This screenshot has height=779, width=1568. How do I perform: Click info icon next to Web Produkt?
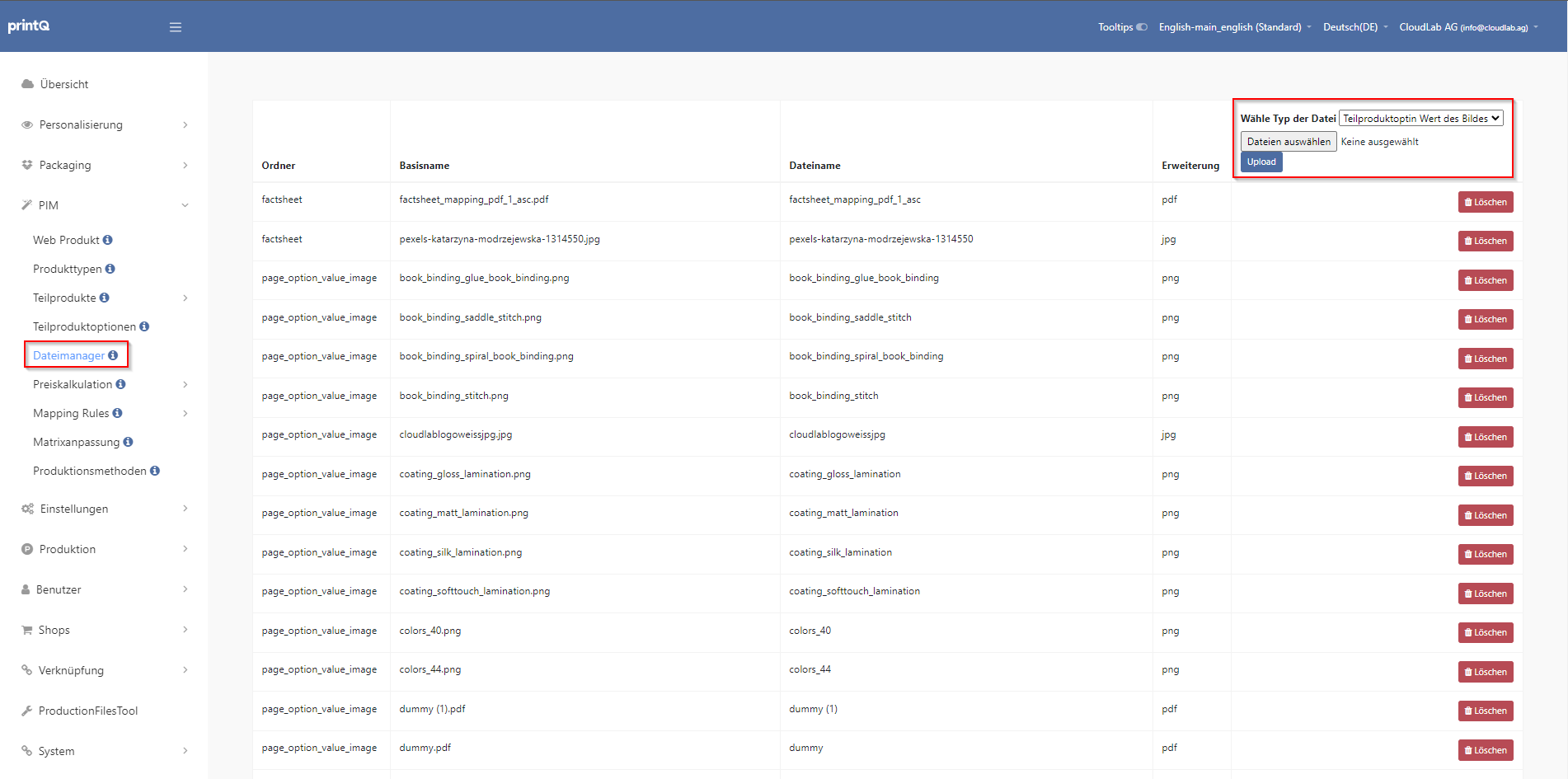tap(107, 240)
